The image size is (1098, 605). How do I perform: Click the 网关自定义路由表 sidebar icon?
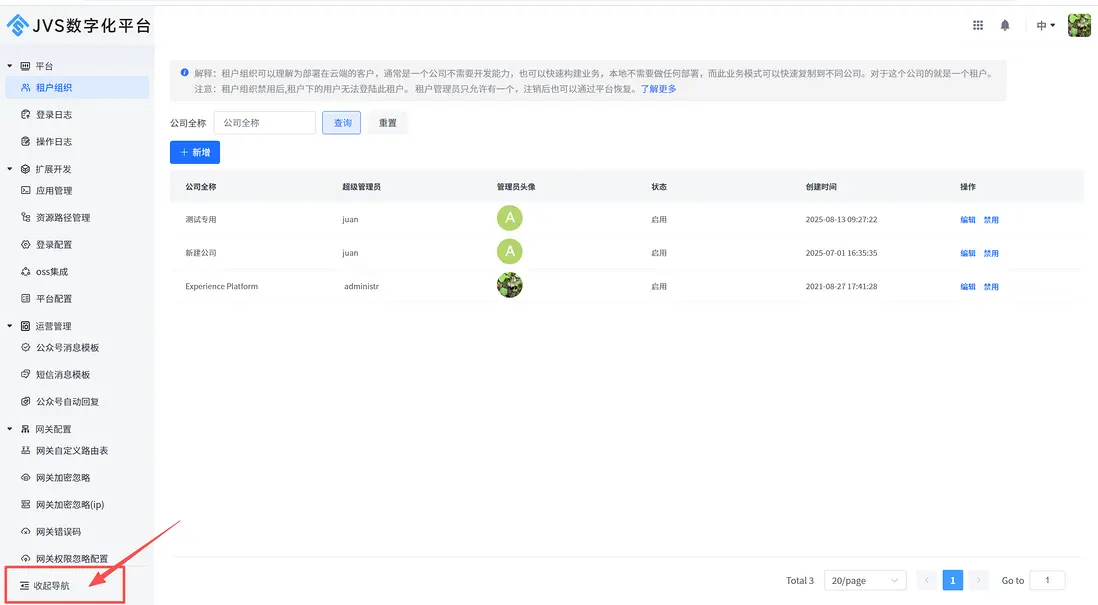(x=26, y=450)
